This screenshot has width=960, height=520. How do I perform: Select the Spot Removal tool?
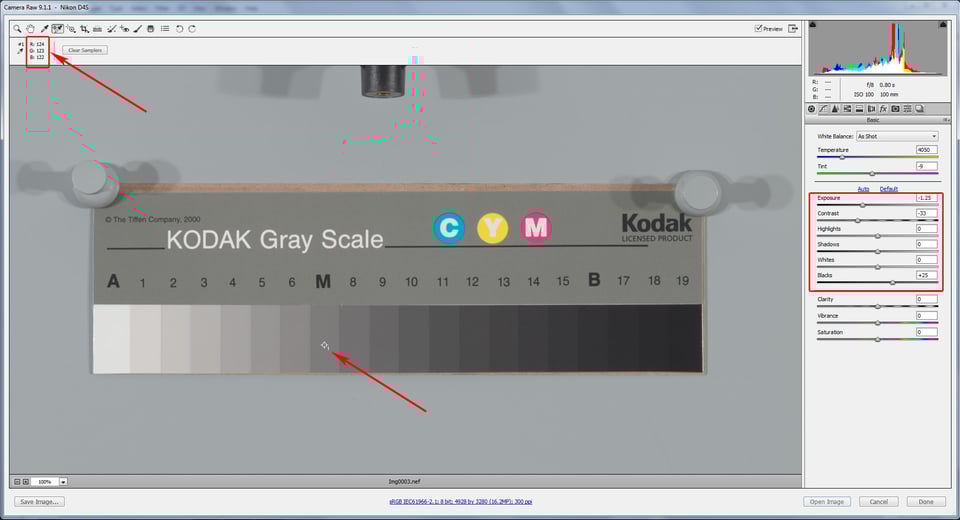click(111, 29)
